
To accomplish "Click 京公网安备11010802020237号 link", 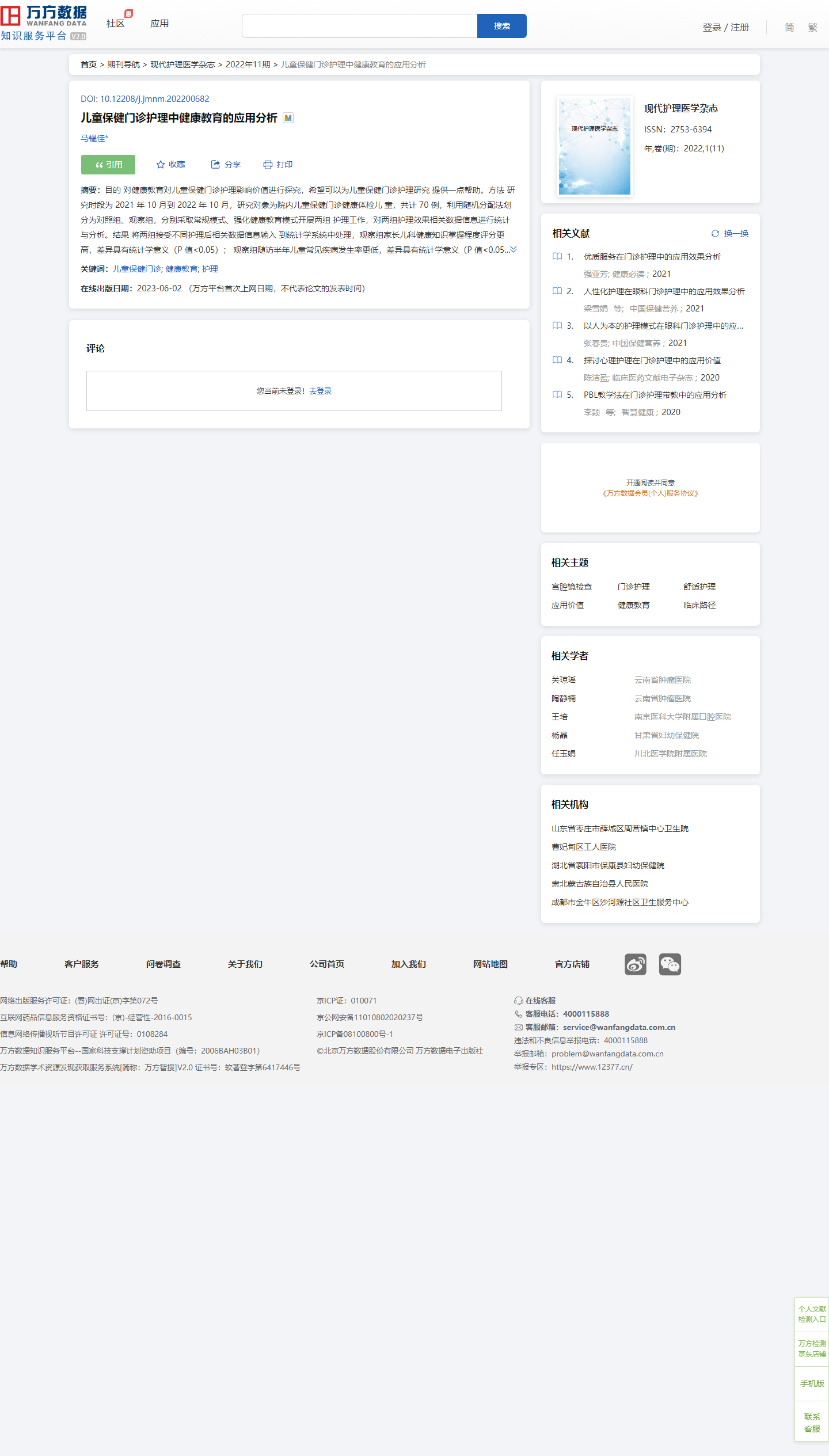I will coord(370,1017).
